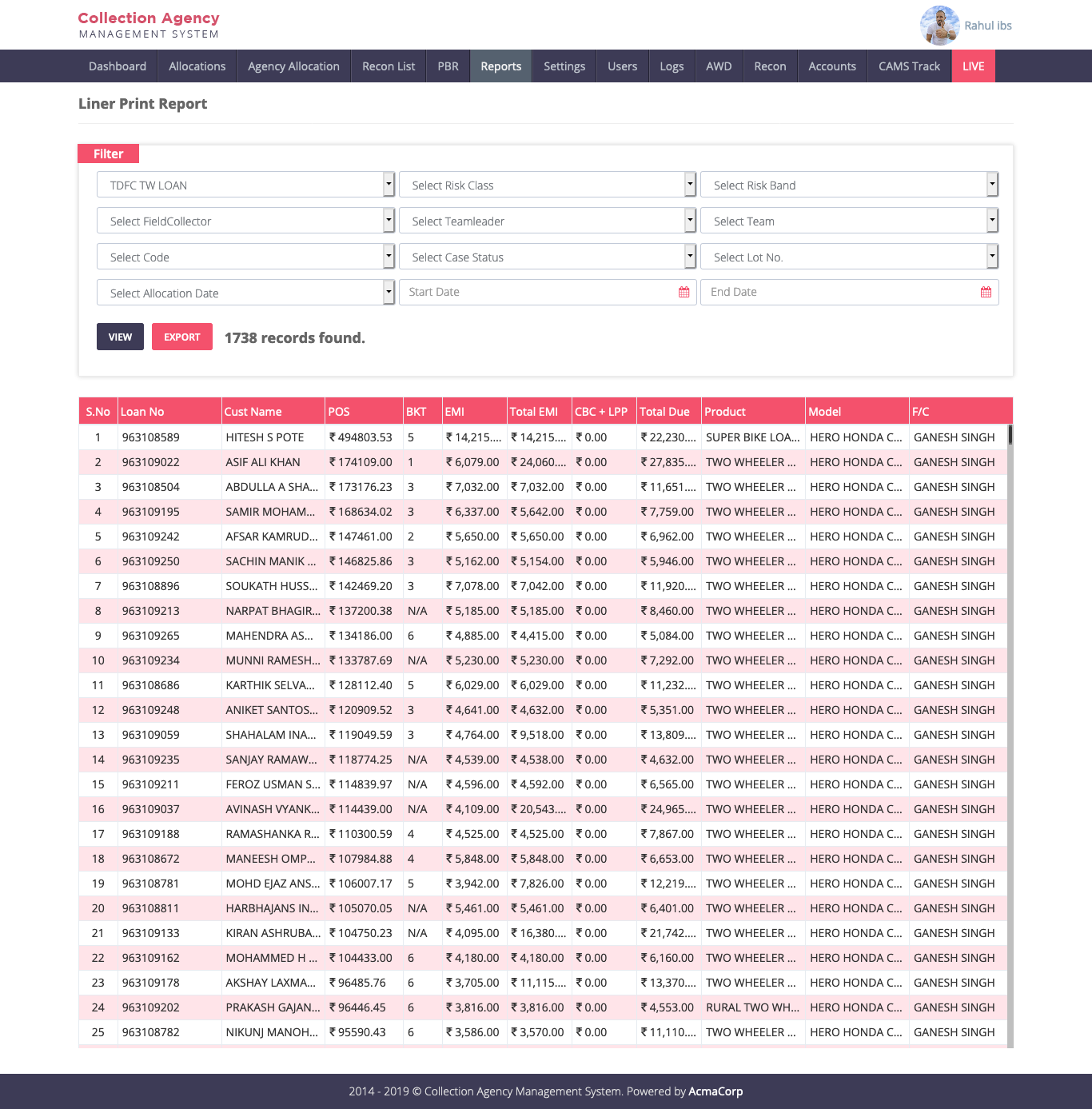Click the Collection Agency logo
Viewport: 1092px width, 1109px height.
(x=149, y=25)
